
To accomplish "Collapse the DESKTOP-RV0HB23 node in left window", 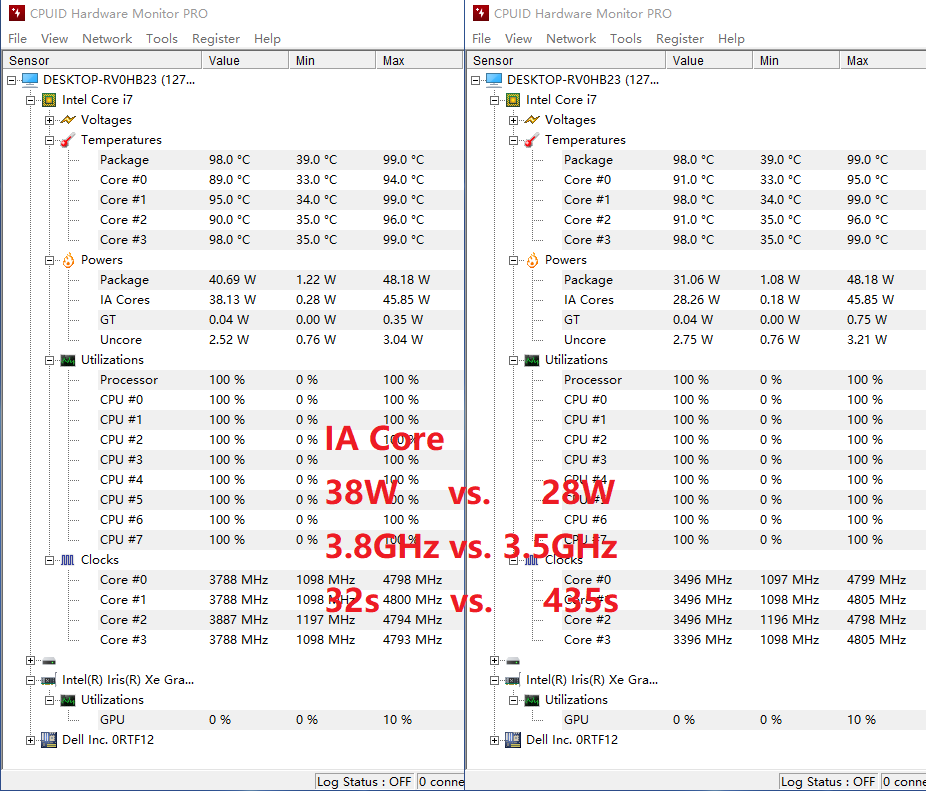I will click(11, 80).
